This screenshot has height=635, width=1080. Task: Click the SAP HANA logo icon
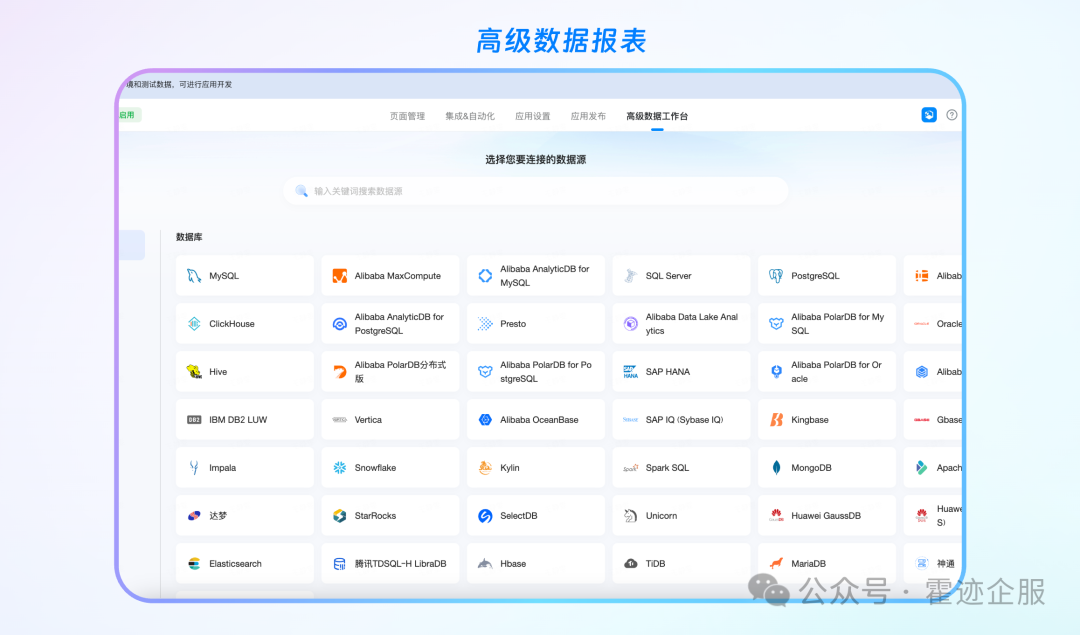click(630, 372)
